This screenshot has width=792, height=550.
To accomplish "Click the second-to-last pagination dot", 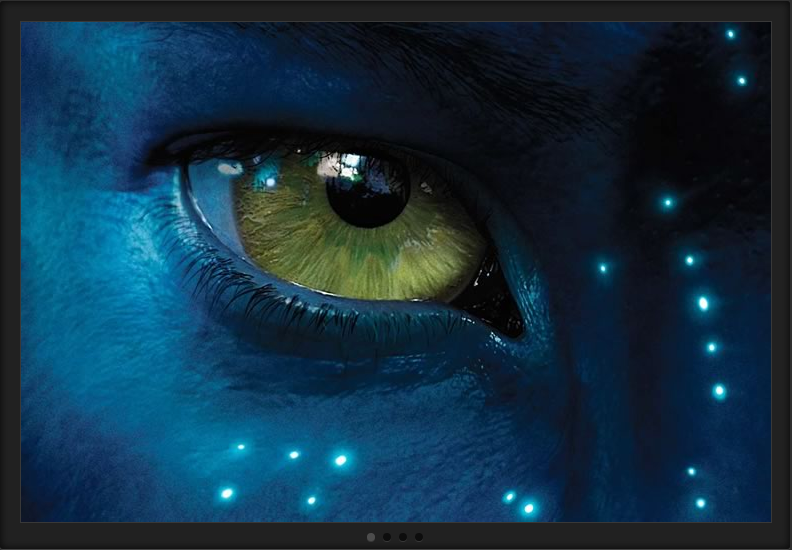I will pos(403,537).
